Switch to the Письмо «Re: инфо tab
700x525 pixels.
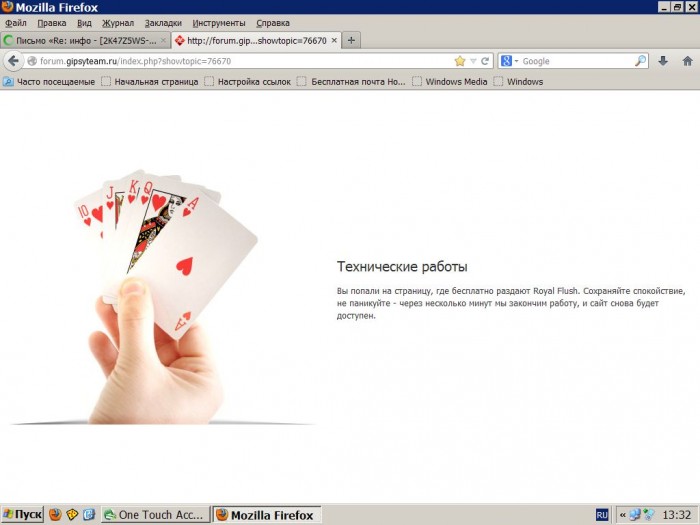click(85, 41)
